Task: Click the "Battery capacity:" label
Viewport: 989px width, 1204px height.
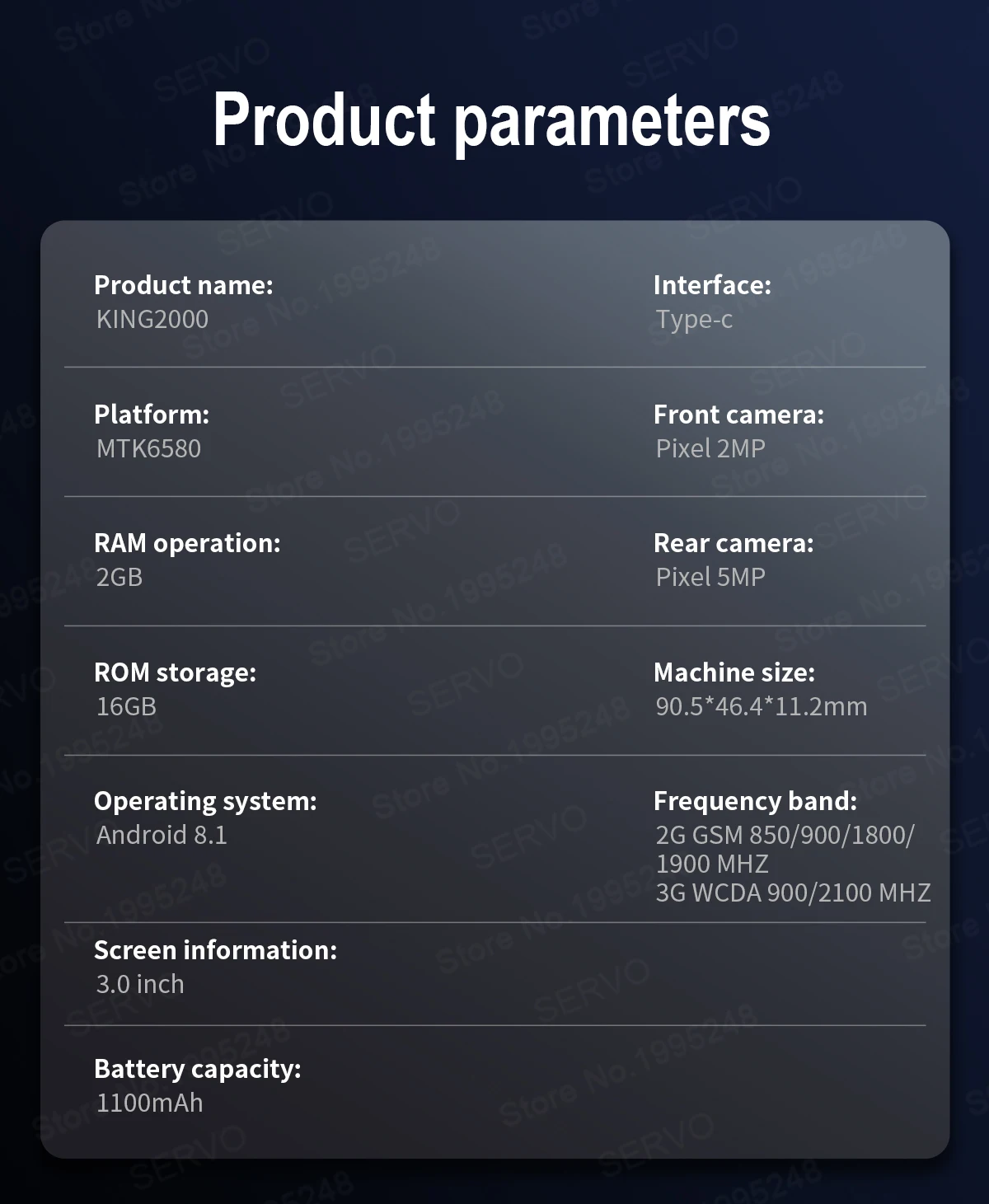Action: 198,1069
